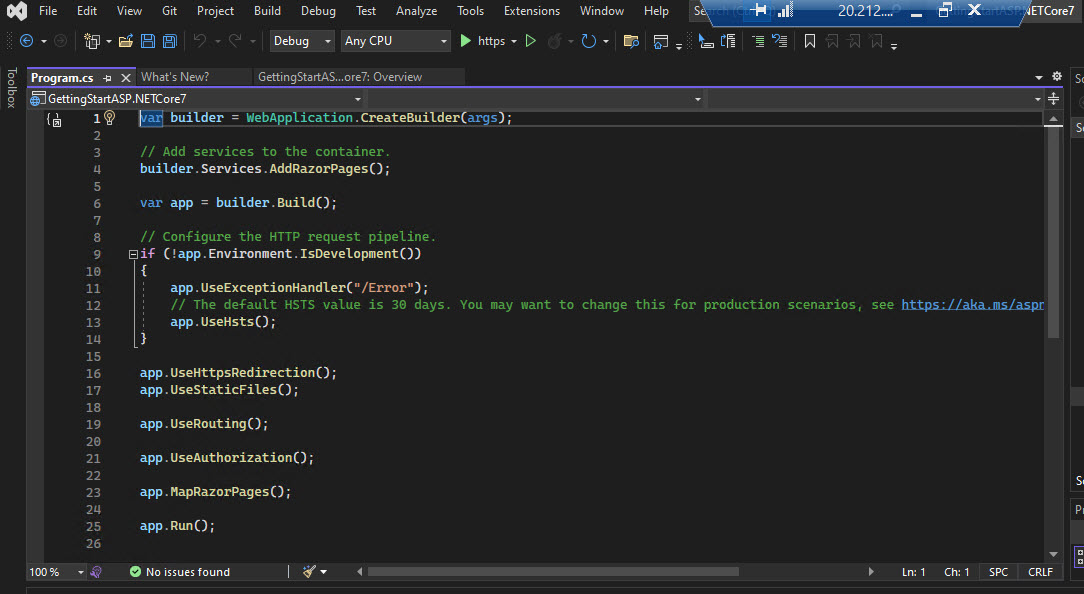1084x594 pixels.
Task: Open the Debug menu
Action: click(318, 11)
